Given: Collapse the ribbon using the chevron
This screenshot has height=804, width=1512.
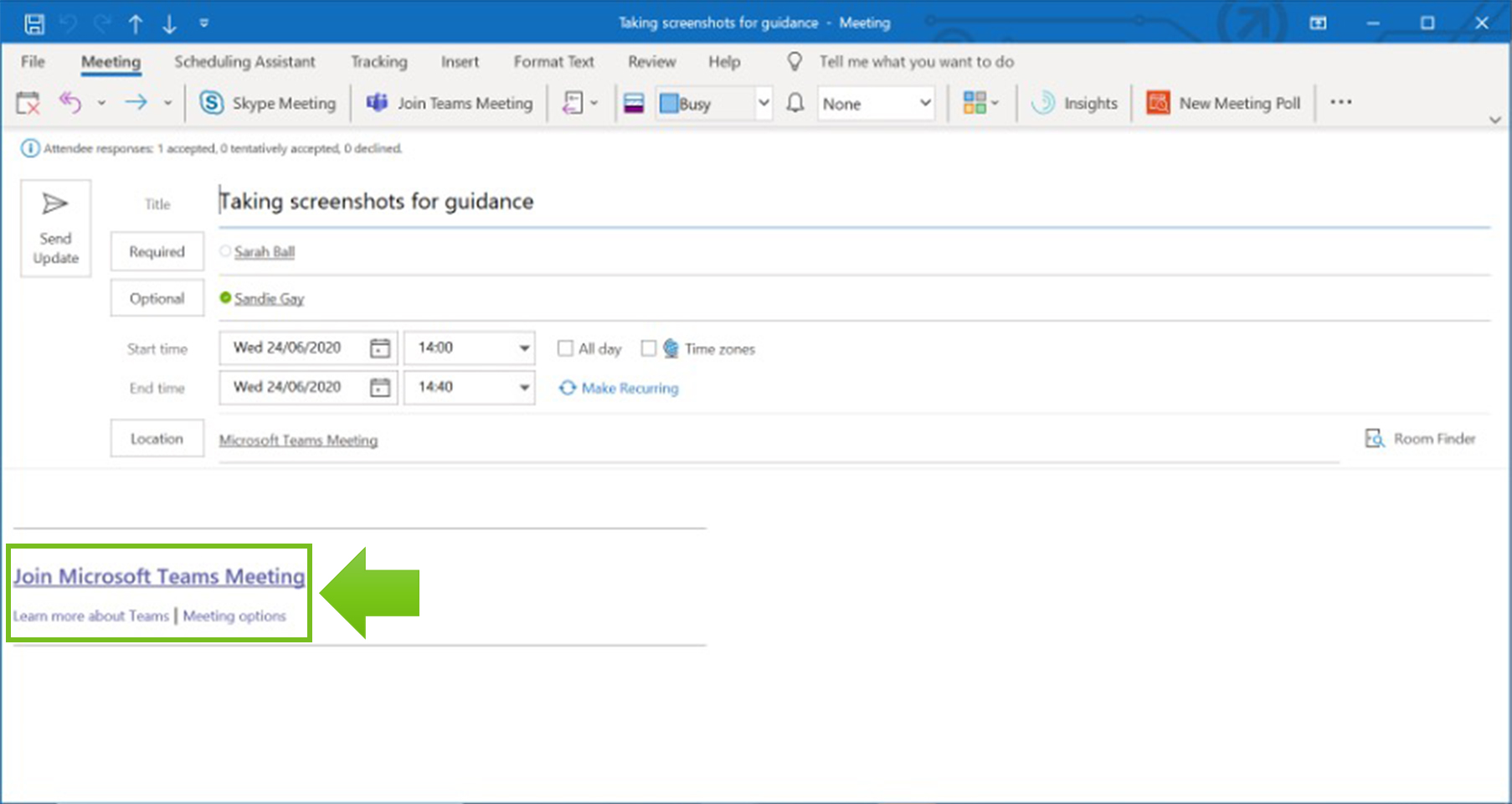Looking at the screenshot, I should coord(1495,120).
